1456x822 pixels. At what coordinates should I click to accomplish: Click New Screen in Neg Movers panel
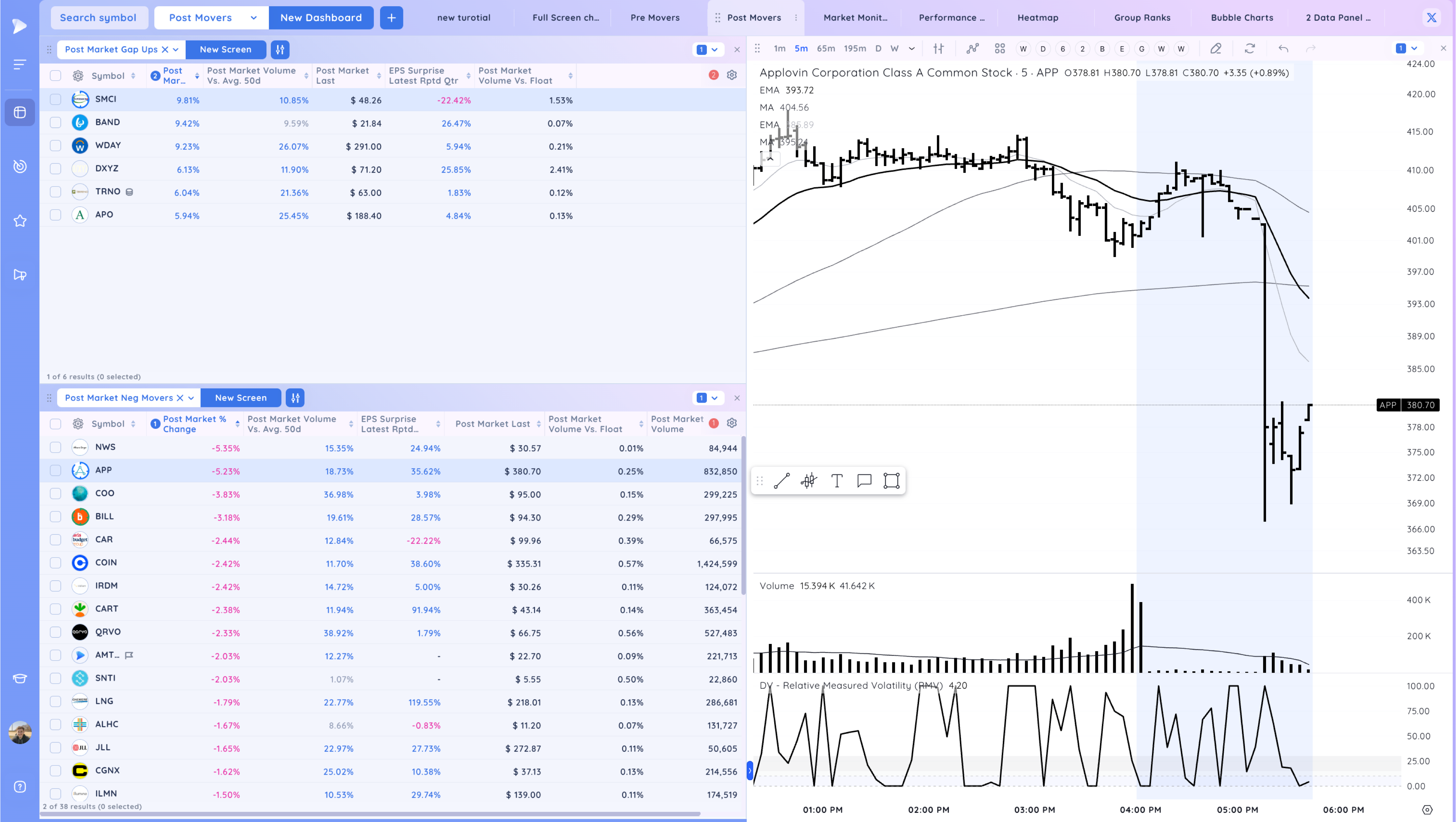coord(241,398)
